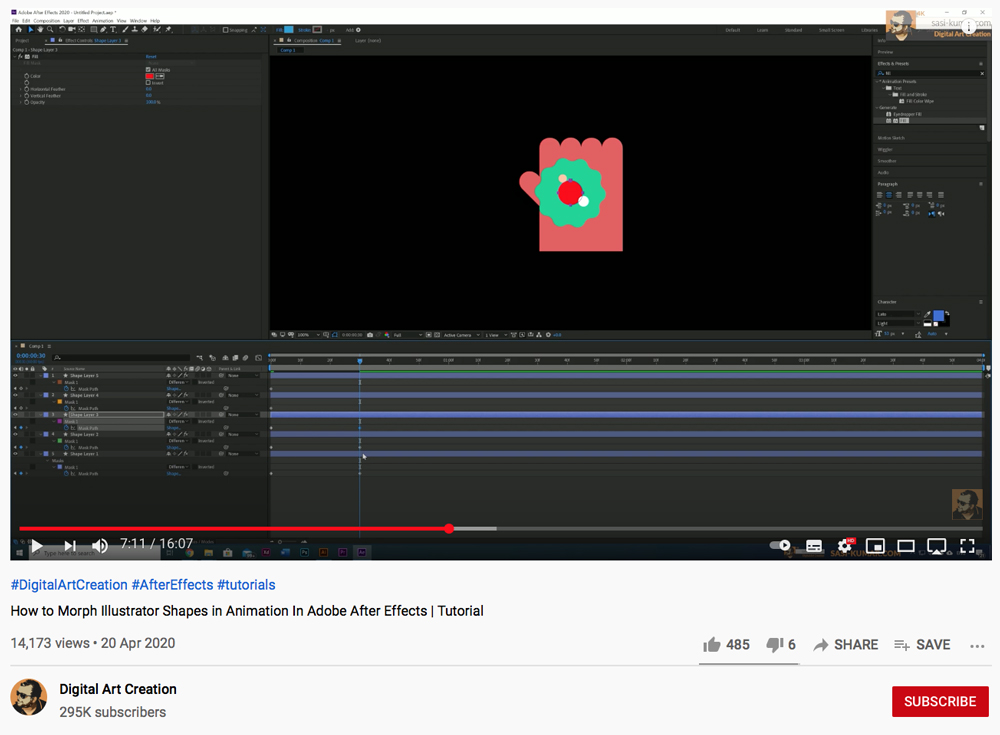Viewport: 1000px width, 735px height.
Task: Hide Shape Layer 1 visibility eye
Action: tap(15, 454)
